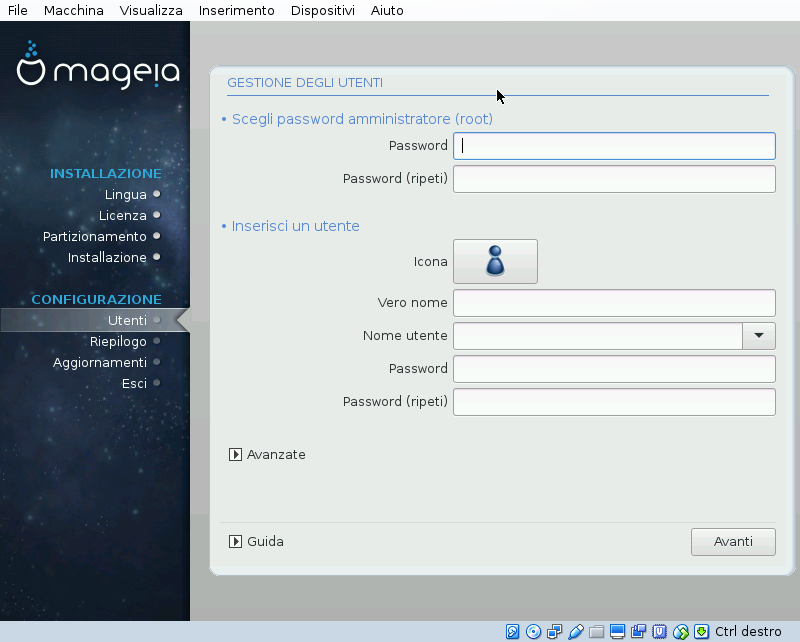800x642 pixels.
Task: Open the Visualizza menu
Action: pyautogui.click(x=151, y=10)
